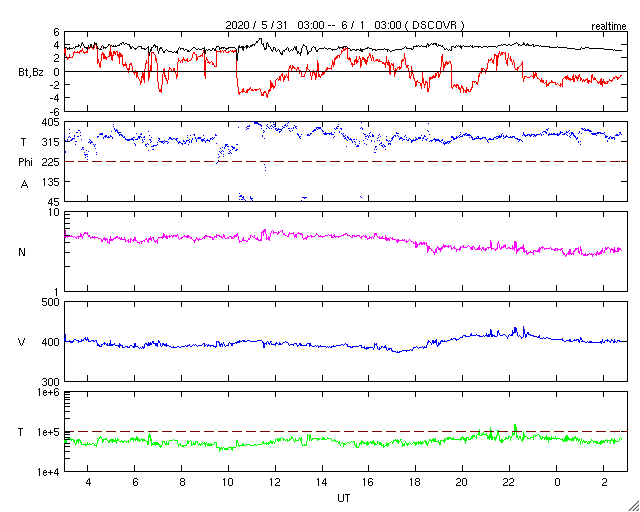Click the window resize grip at bottom right

634,506
